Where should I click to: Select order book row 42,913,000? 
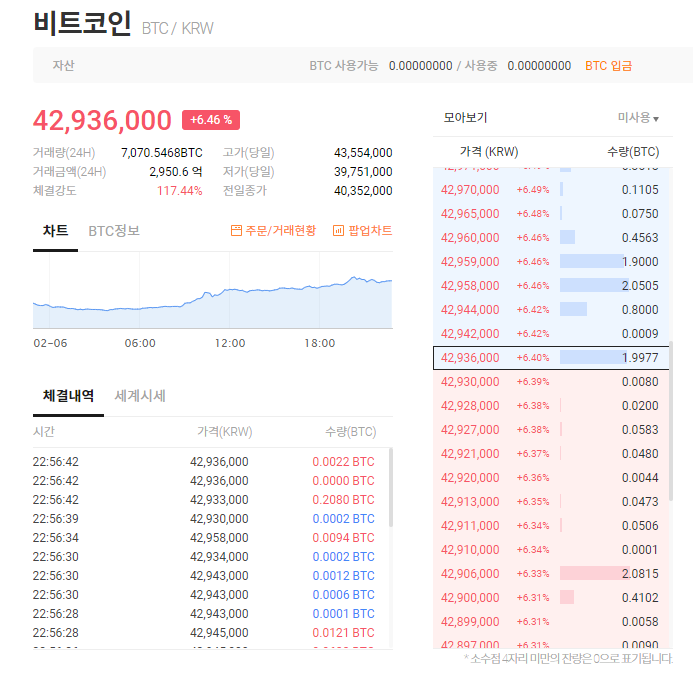(550, 502)
